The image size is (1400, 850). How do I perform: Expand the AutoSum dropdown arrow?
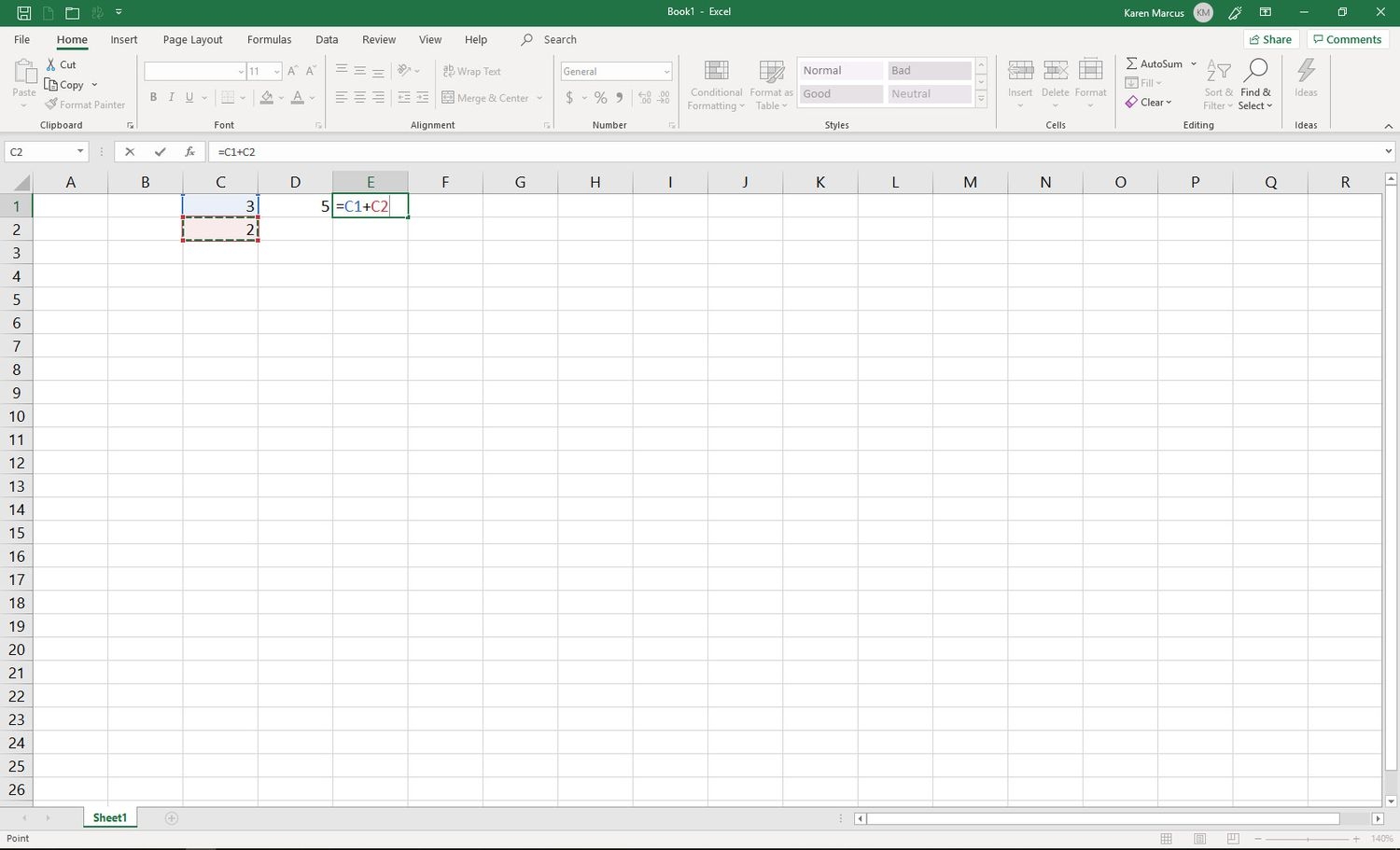tap(1193, 63)
